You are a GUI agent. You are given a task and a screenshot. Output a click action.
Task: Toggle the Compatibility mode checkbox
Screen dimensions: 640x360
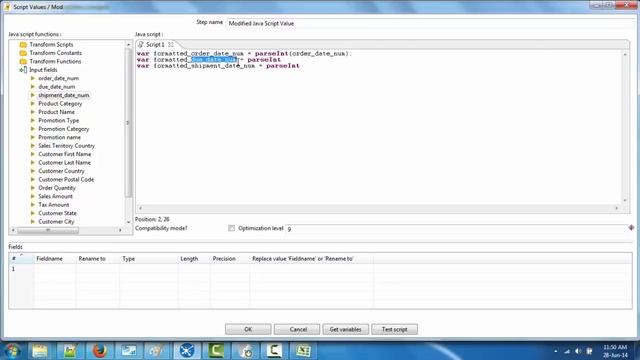point(231,228)
